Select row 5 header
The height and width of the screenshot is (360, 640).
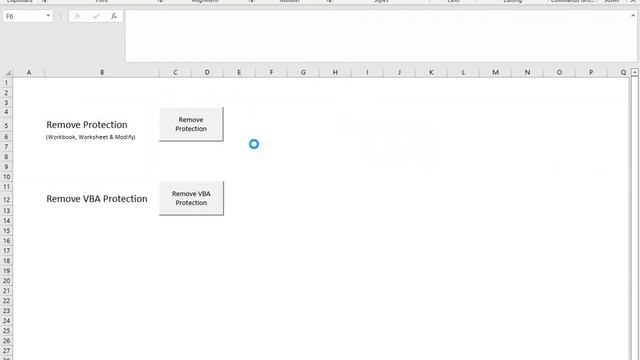point(6,125)
